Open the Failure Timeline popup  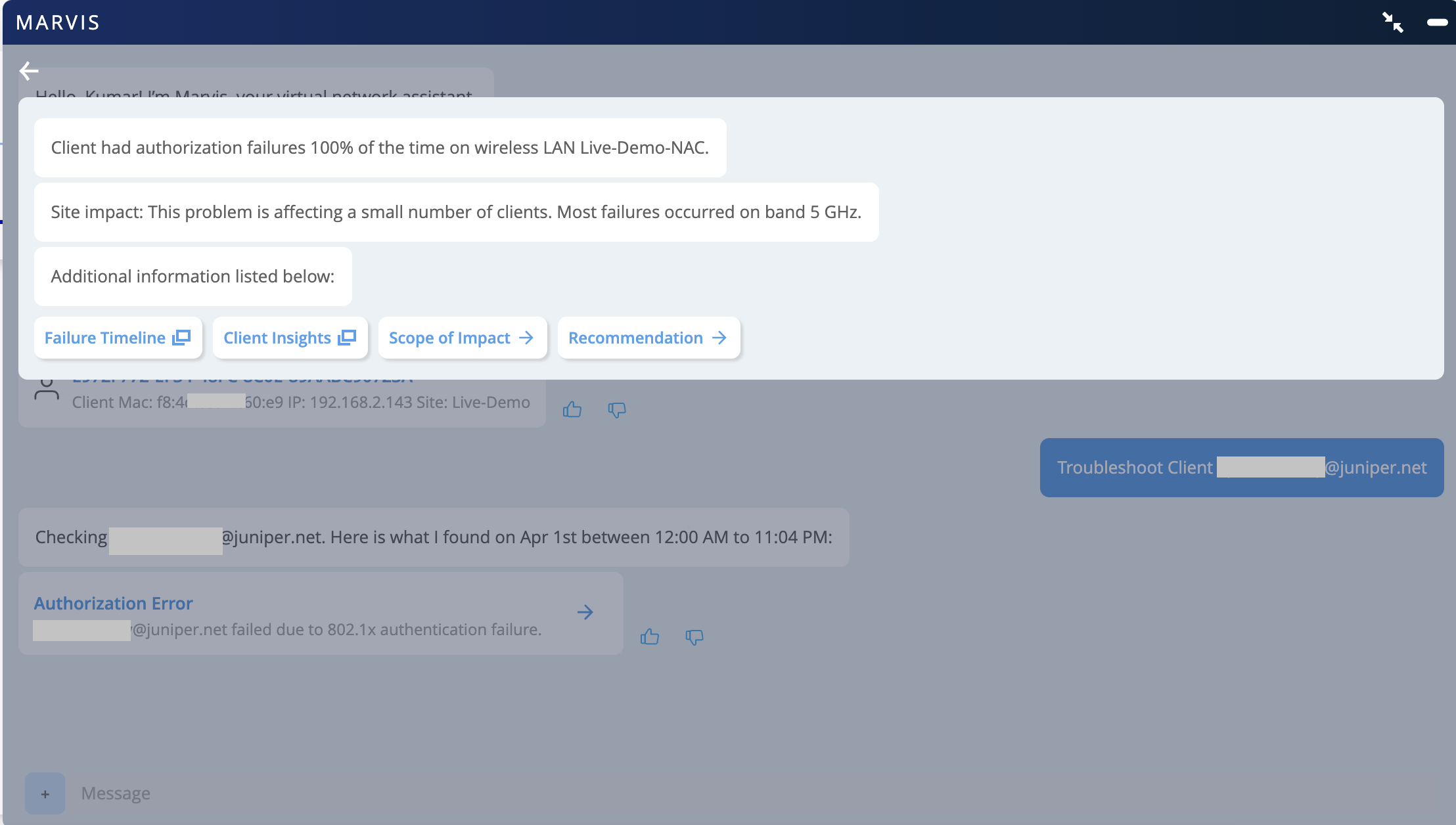(118, 338)
